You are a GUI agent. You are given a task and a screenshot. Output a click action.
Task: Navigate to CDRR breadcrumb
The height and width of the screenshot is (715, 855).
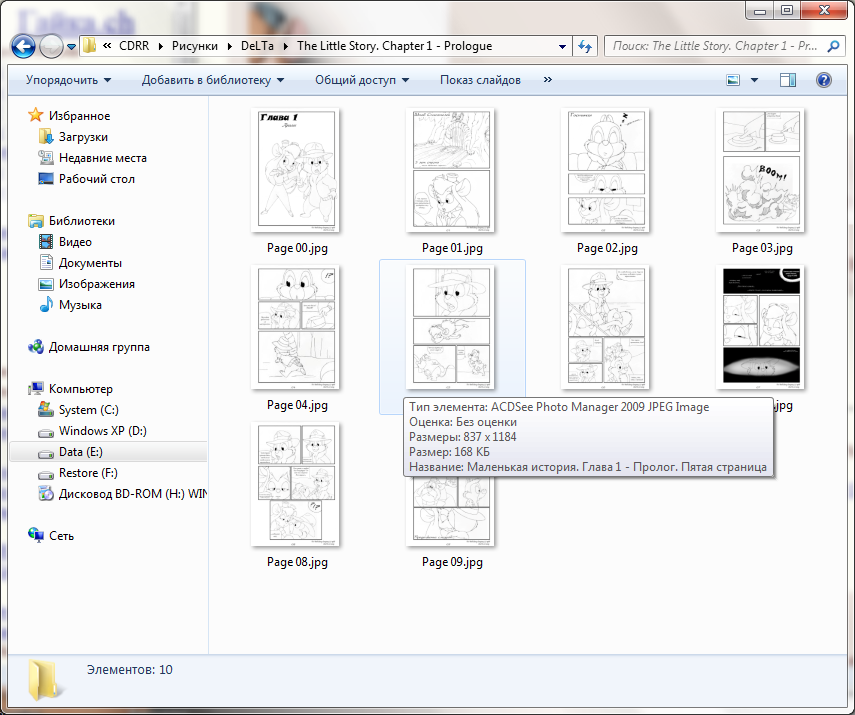(134, 46)
